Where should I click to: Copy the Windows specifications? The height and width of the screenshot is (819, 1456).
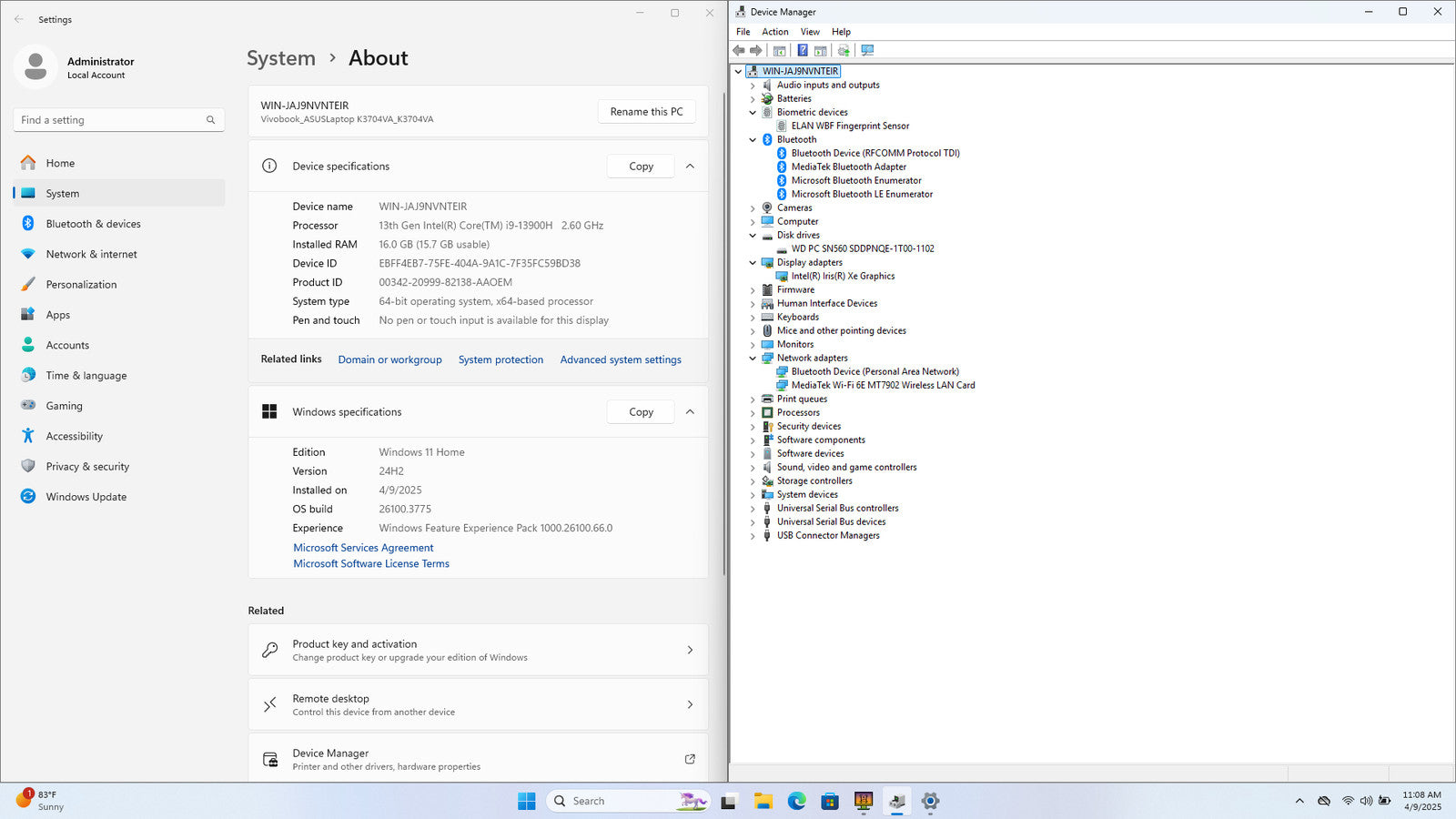pos(641,412)
